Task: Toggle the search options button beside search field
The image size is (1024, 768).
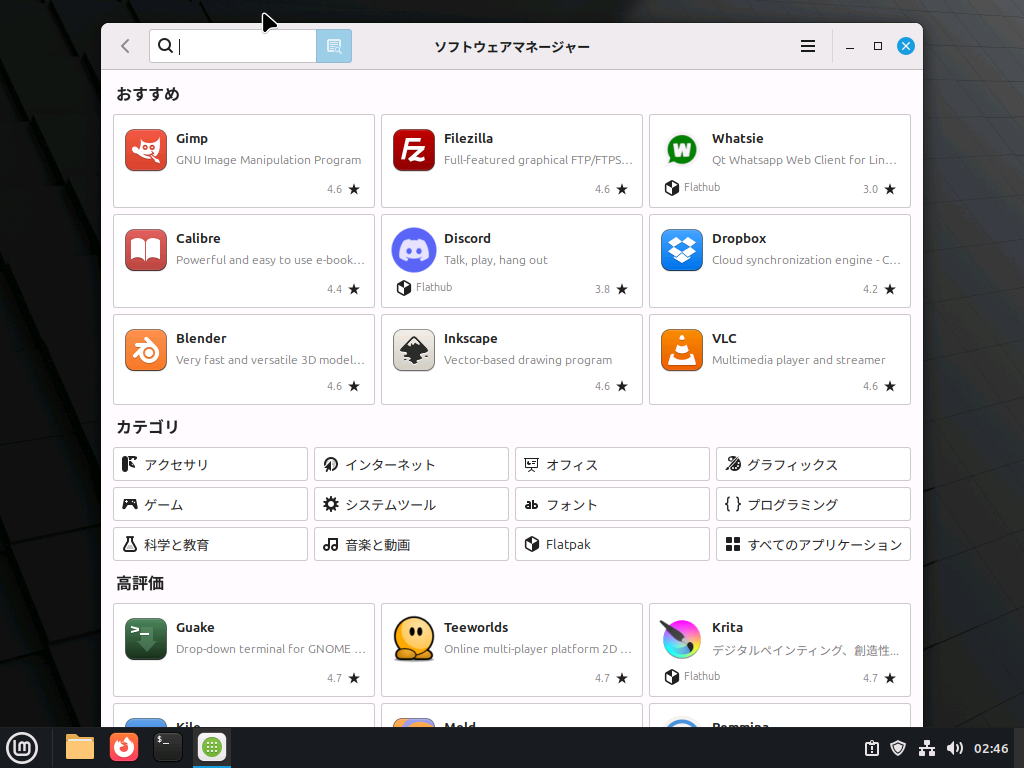Action: 334,46
